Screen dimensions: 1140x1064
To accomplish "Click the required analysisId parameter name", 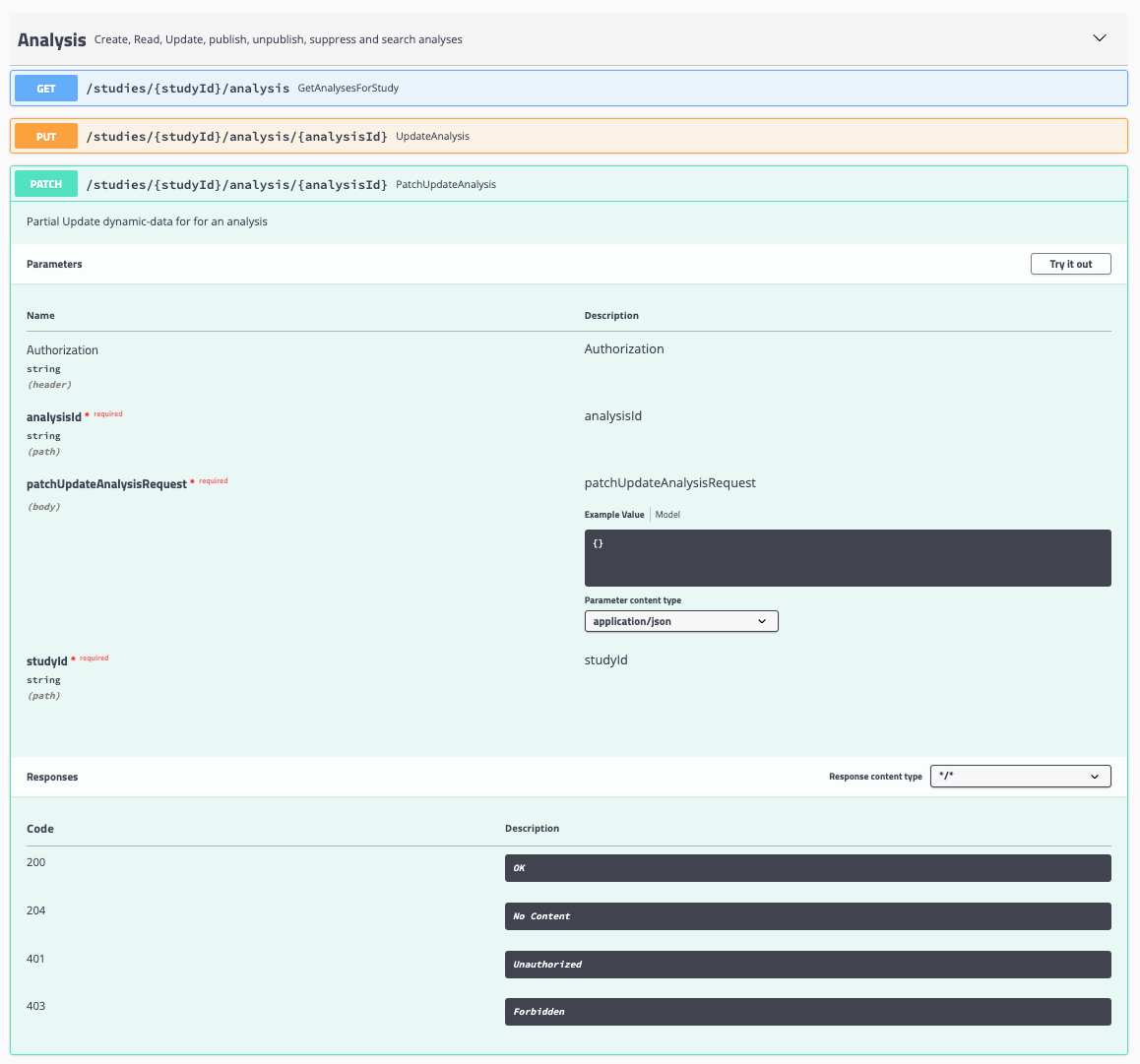I will coord(53,416).
